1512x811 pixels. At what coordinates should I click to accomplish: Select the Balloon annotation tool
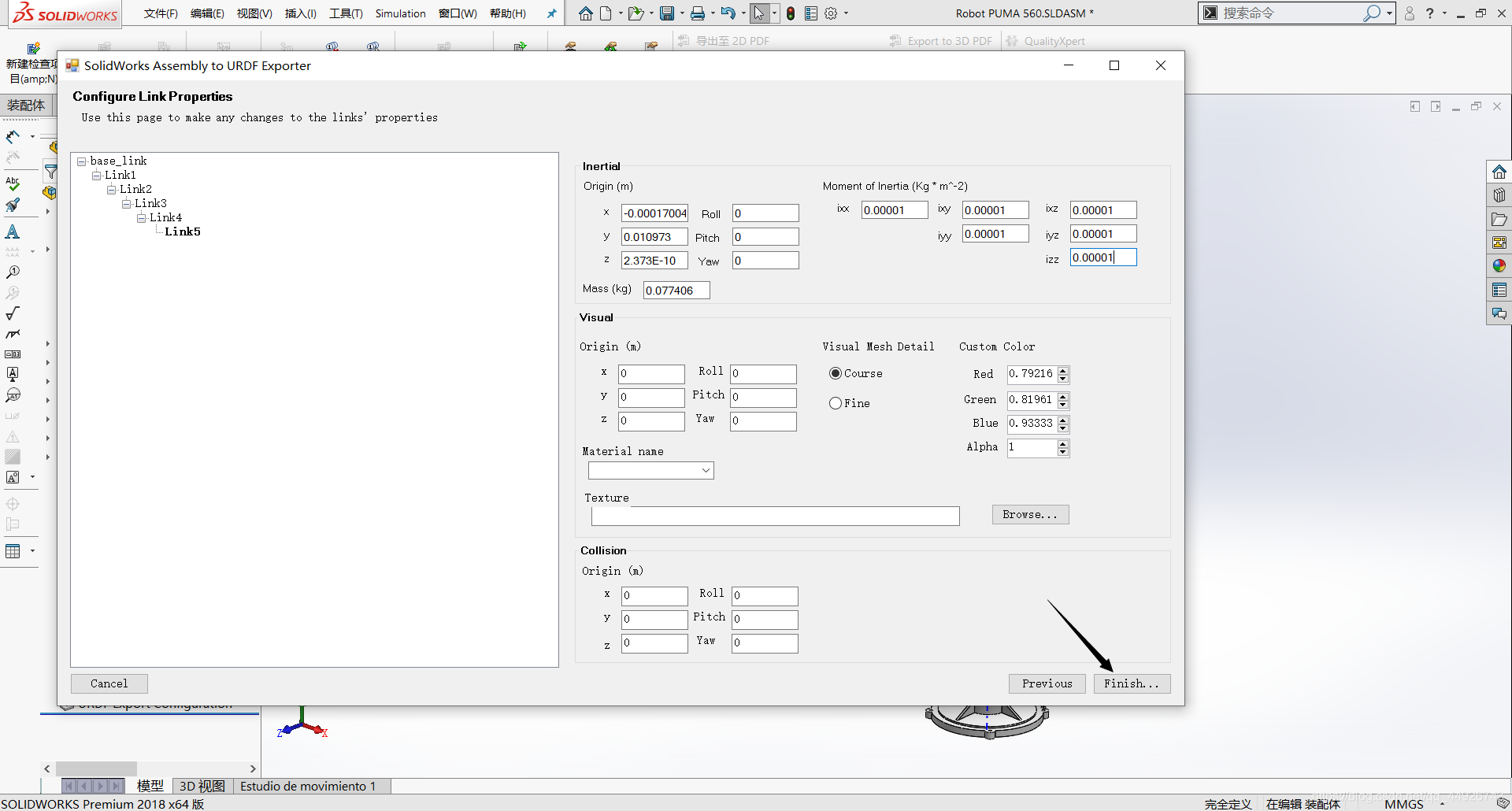coord(13,272)
